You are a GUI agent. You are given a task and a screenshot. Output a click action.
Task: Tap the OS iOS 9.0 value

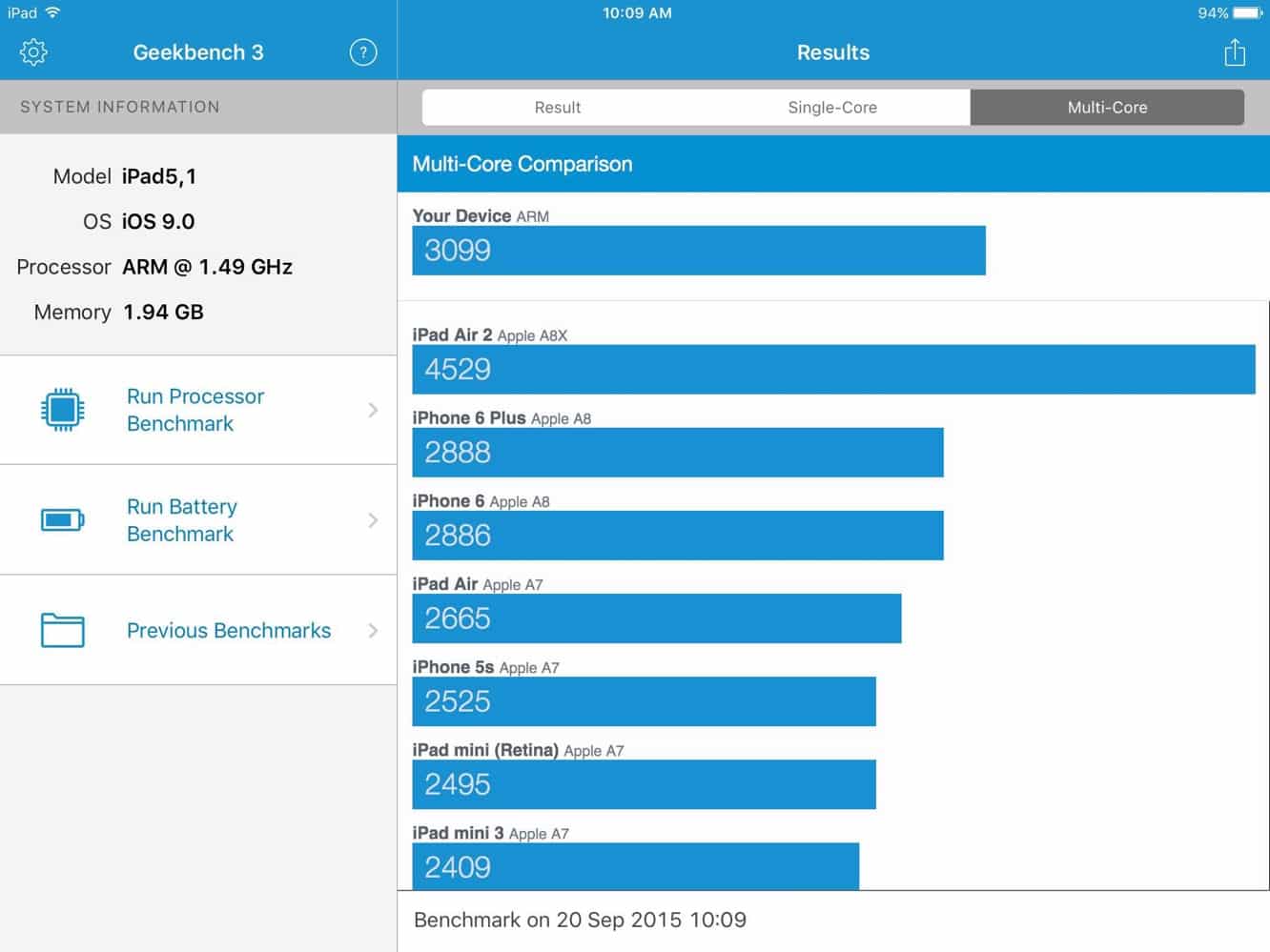tap(158, 222)
